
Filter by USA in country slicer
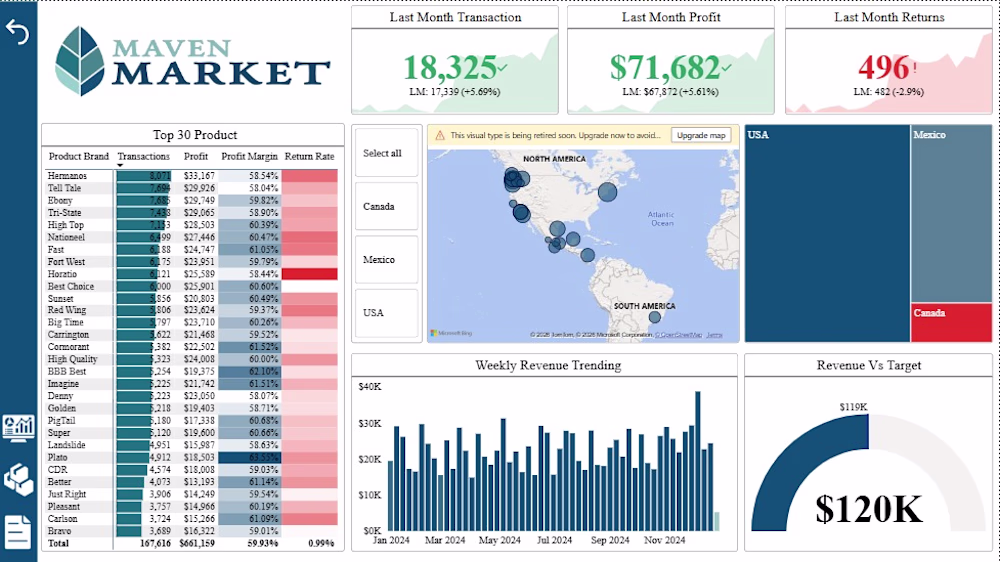click(386, 313)
